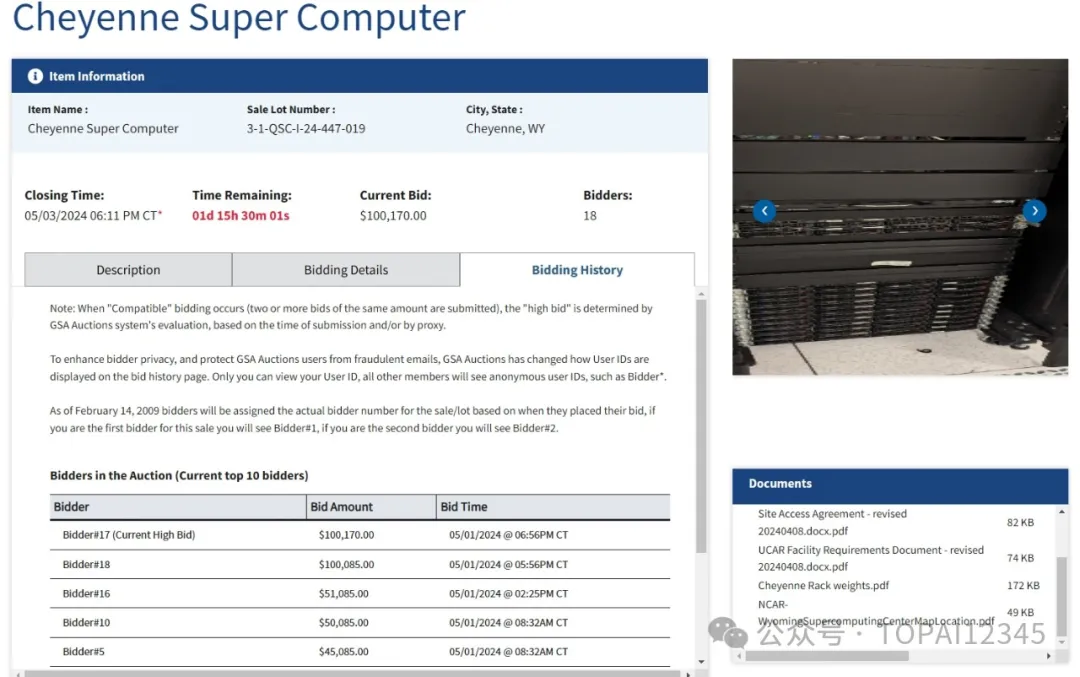This screenshot has height=677, width=1080.
Task: Click the 05/01/2024 @ 05:56PM CT bid time
Action: [508, 564]
